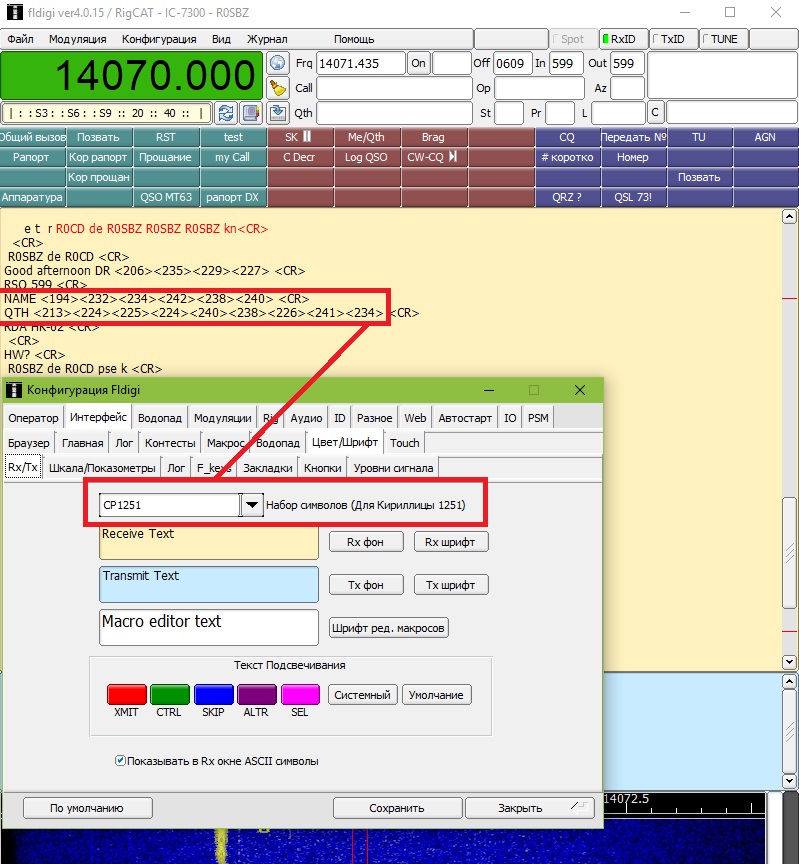Click the Сохранить button
This screenshot has height=864, width=799.
click(x=396, y=808)
